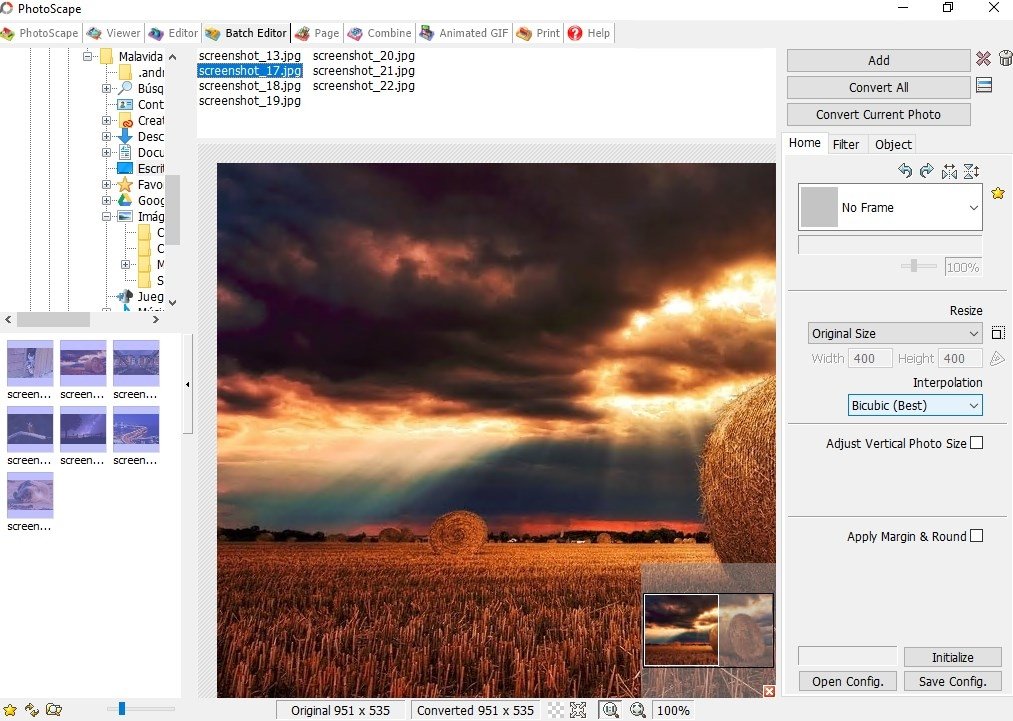Select screenshot_17.jpg in file list
Viewport: 1013px width, 721px height.
tap(249, 70)
